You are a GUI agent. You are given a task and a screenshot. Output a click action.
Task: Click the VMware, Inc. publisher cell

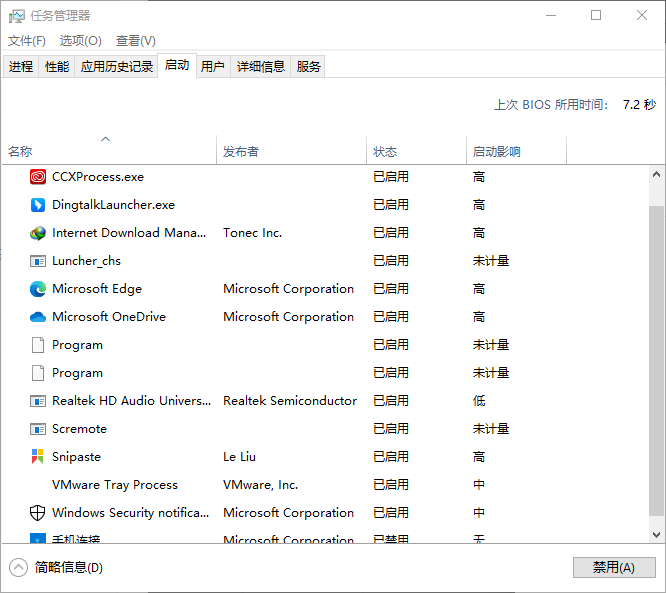click(x=261, y=485)
